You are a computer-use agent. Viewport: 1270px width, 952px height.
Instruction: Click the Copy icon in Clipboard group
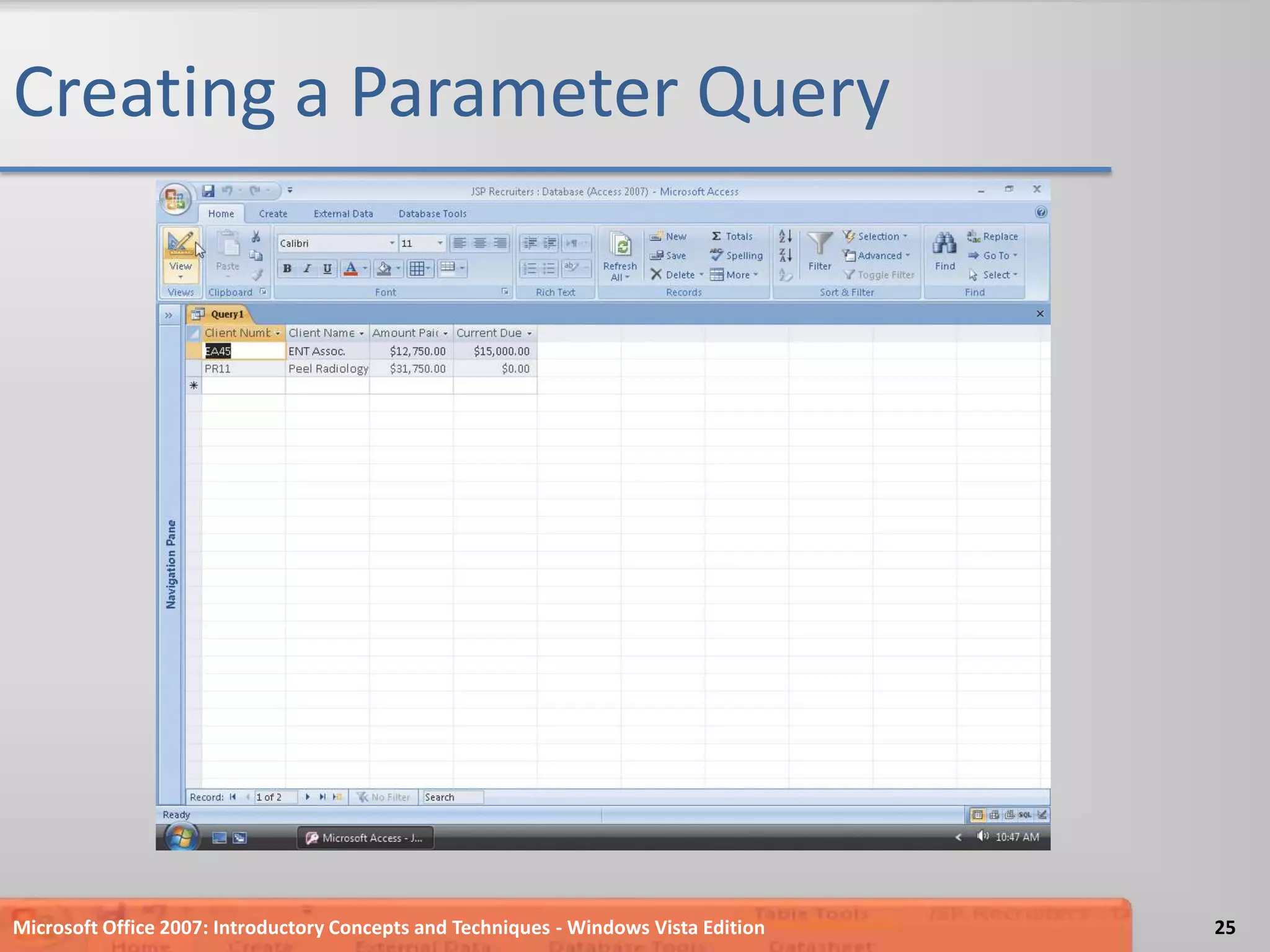(x=255, y=255)
